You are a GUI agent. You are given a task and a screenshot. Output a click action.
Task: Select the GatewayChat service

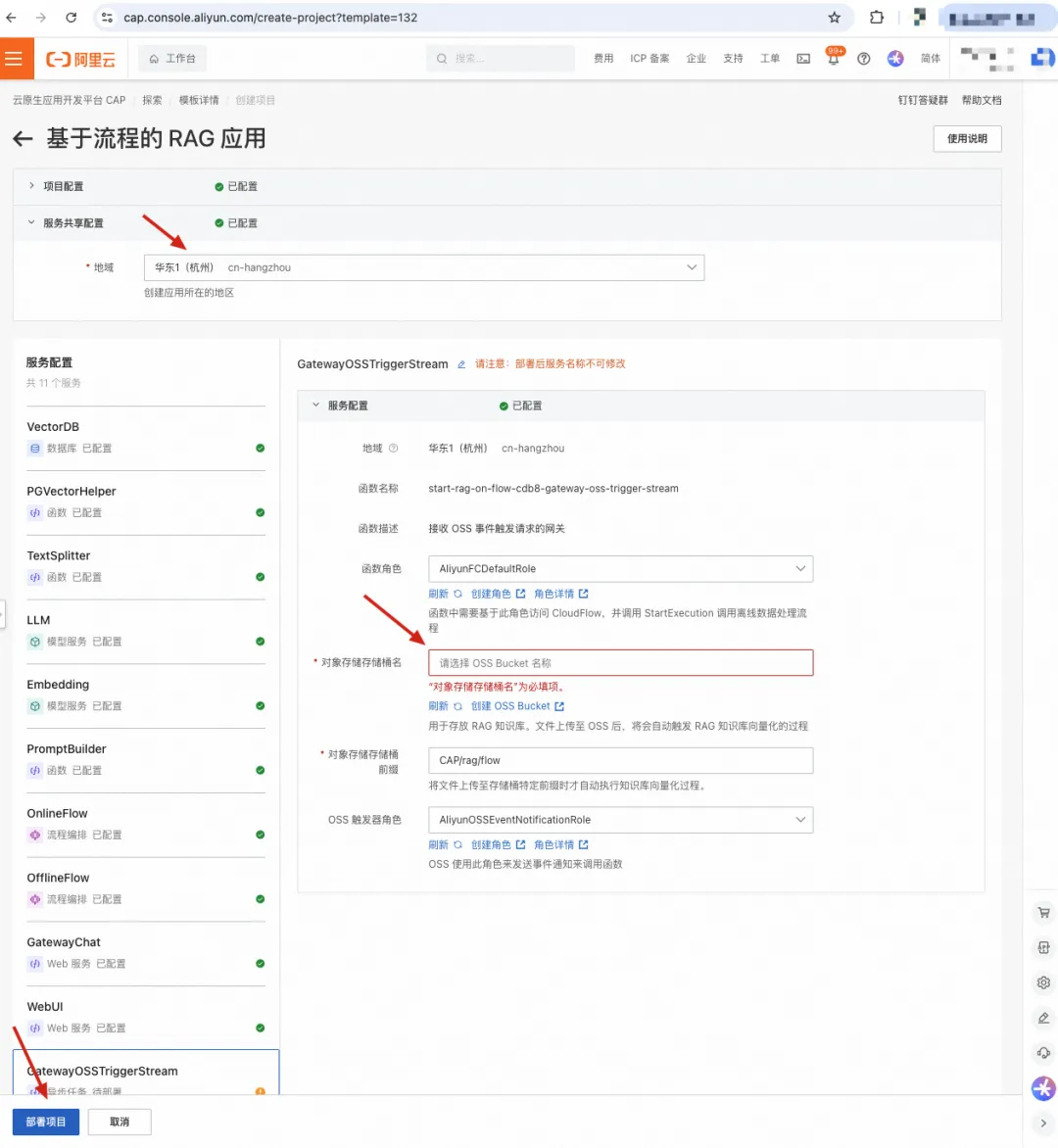tap(146, 952)
